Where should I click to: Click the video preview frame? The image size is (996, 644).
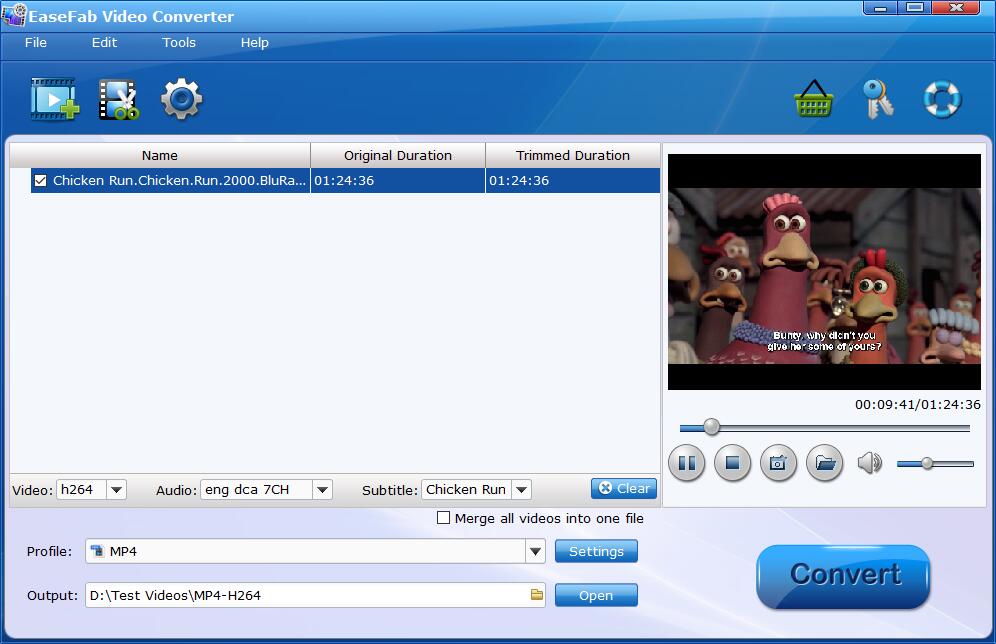824,272
